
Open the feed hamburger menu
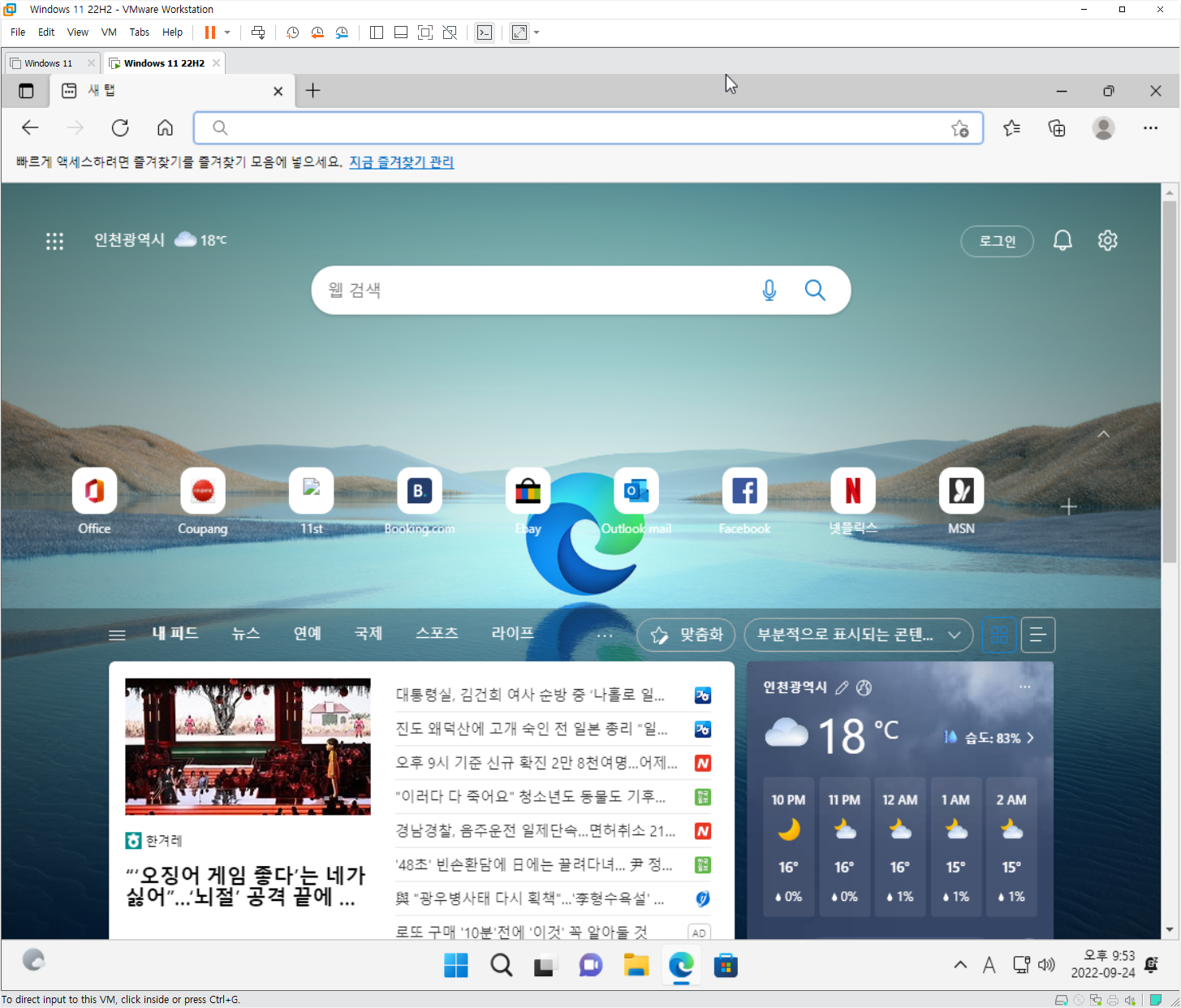117,635
